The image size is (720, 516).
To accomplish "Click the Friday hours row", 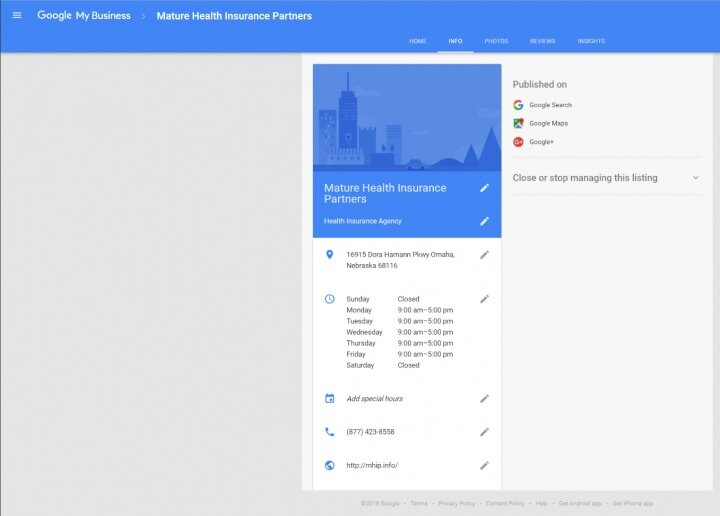I will (x=399, y=354).
